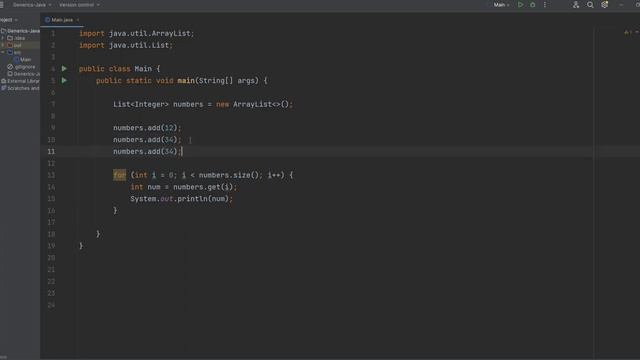
Task: Click the 'main' method name
Action: [x=186, y=80]
